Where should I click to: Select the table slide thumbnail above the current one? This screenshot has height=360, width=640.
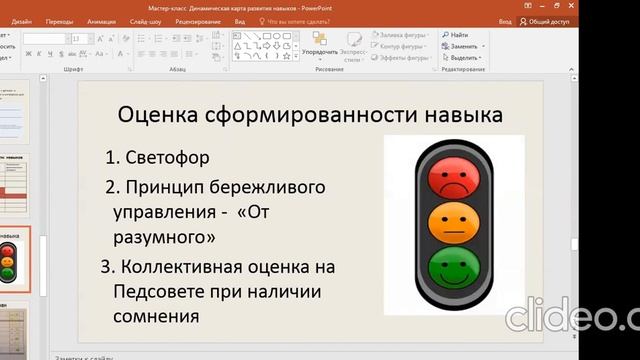(x=15, y=186)
